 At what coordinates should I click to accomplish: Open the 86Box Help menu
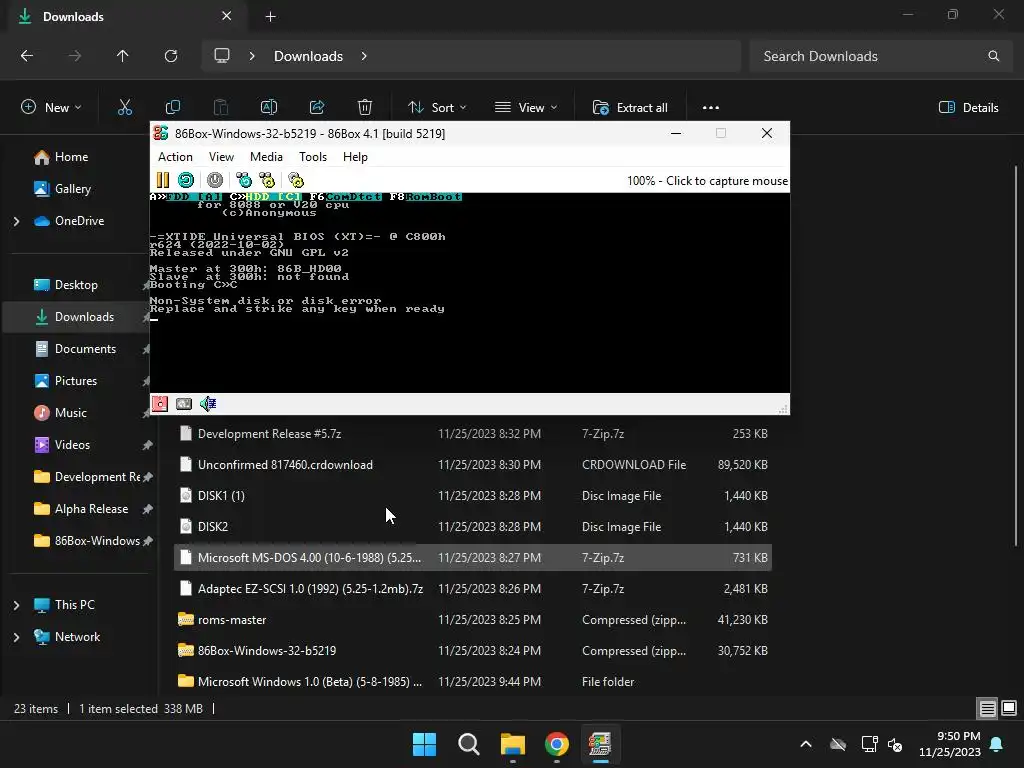pyautogui.click(x=355, y=157)
